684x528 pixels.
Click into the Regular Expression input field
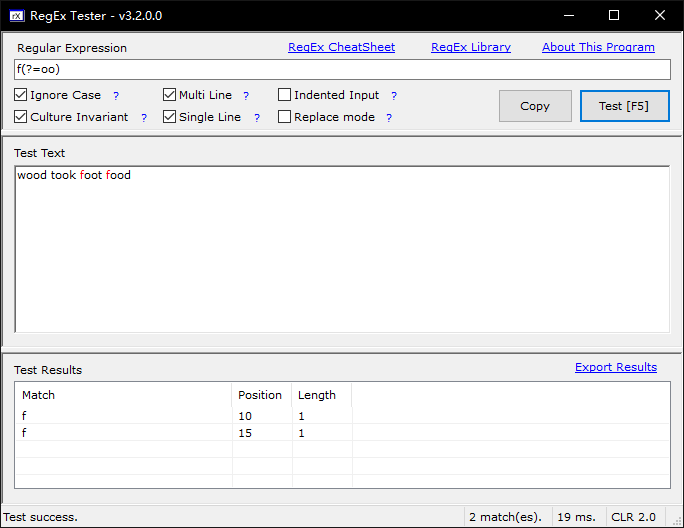coord(341,69)
